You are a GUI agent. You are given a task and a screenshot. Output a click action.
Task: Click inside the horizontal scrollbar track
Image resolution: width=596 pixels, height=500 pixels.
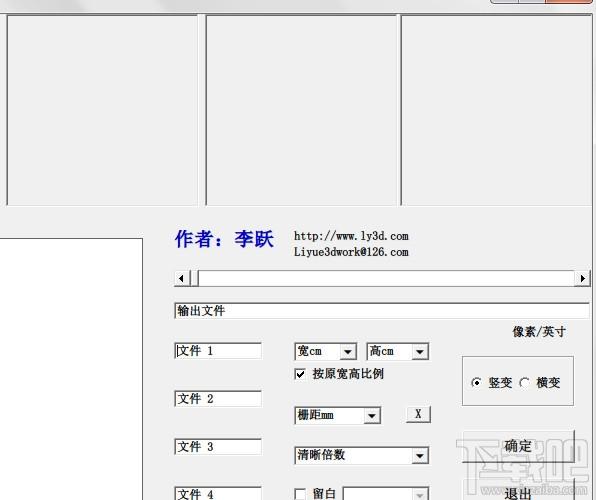coord(386,278)
